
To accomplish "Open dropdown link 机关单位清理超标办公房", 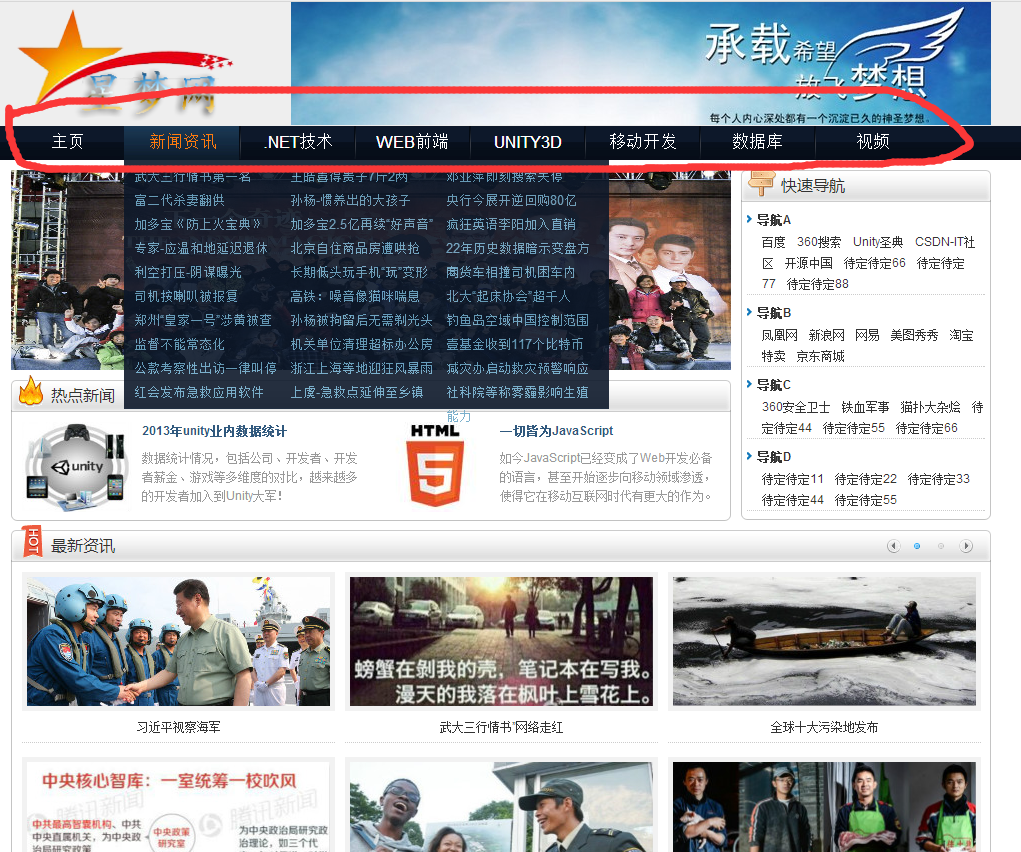I will point(361,345).
